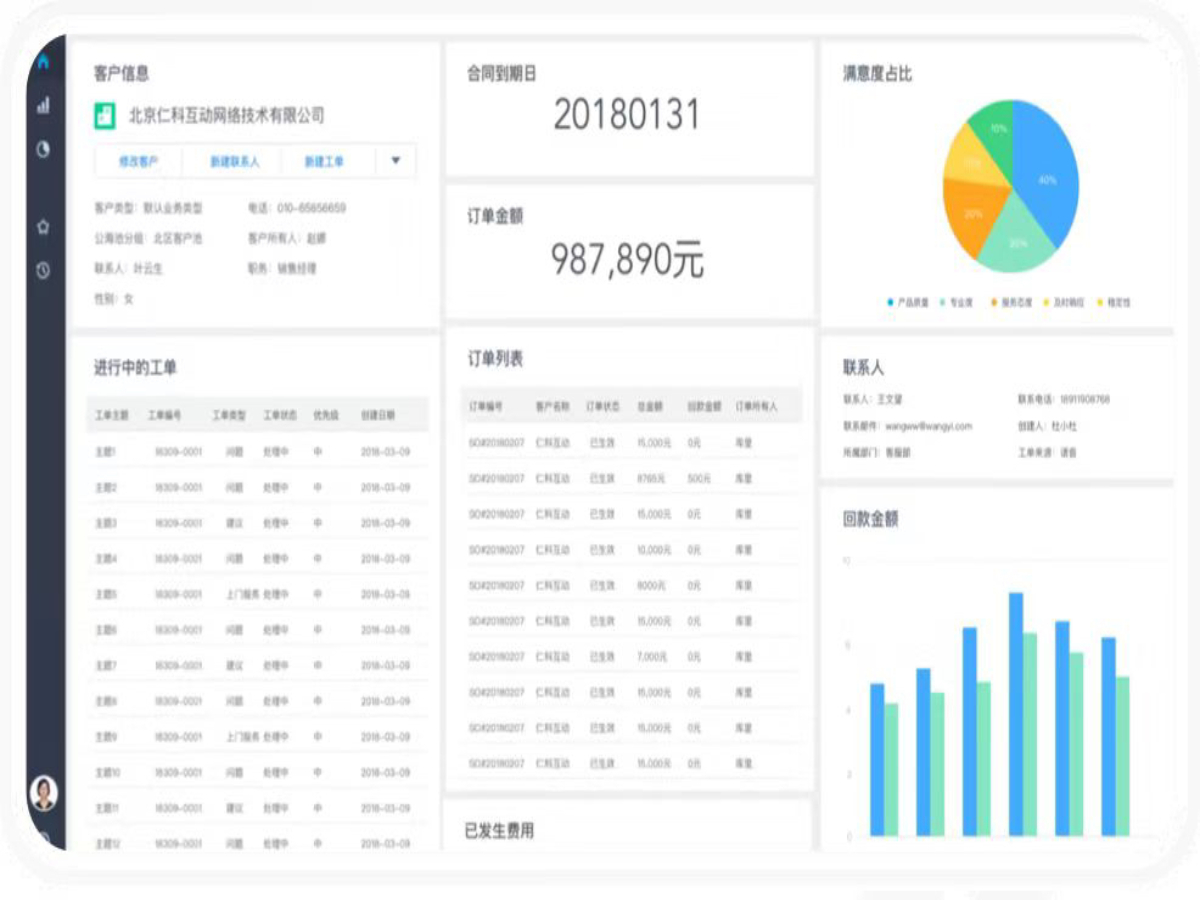Image resolution: width=1200 pixels, height=900 pixels.
Task: Click the 修改客户 button
Action: pyautogui.click(x=140, y=161)
